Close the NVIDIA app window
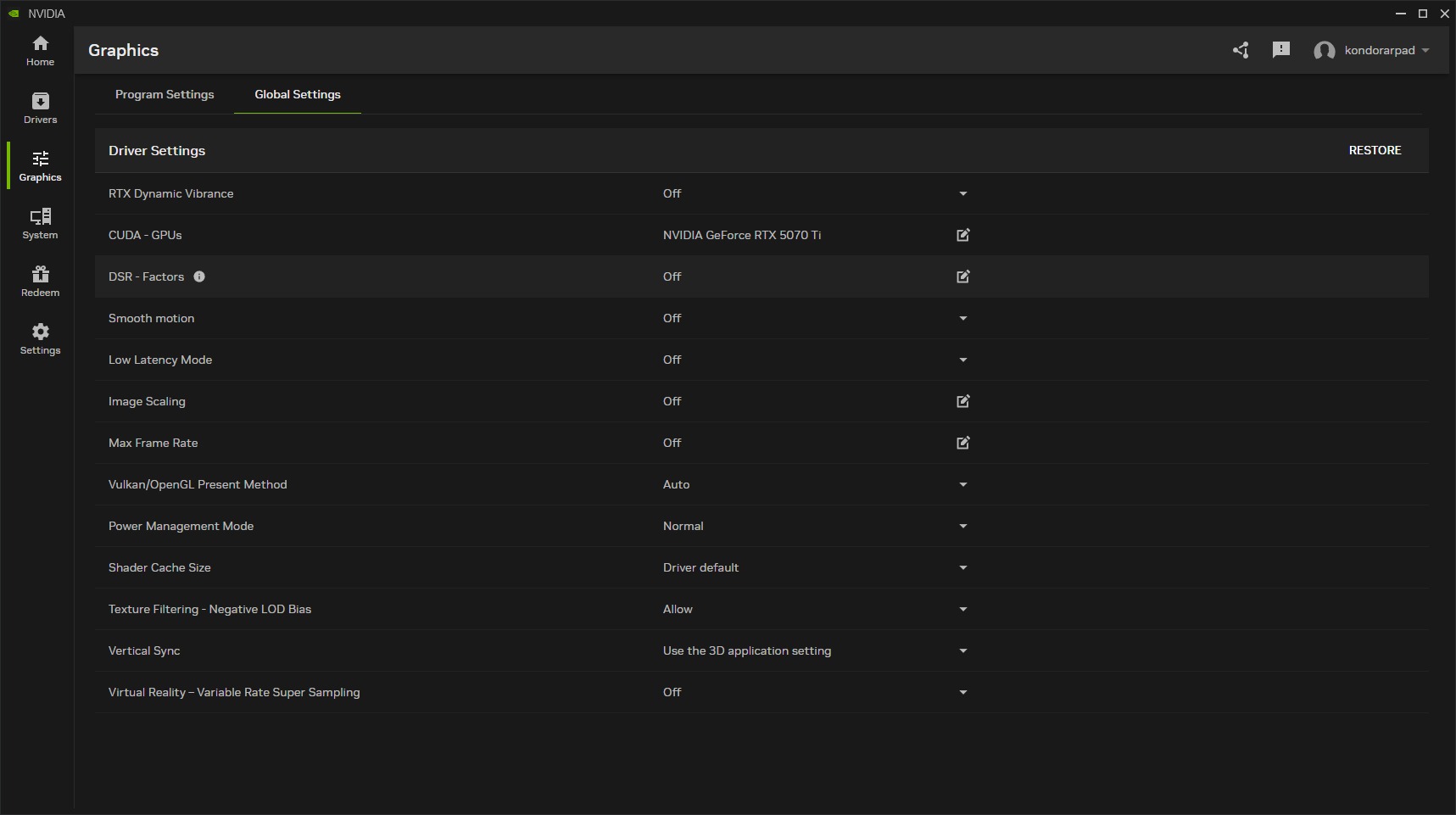This screenshot has width=1456, height=815. 1445,14
